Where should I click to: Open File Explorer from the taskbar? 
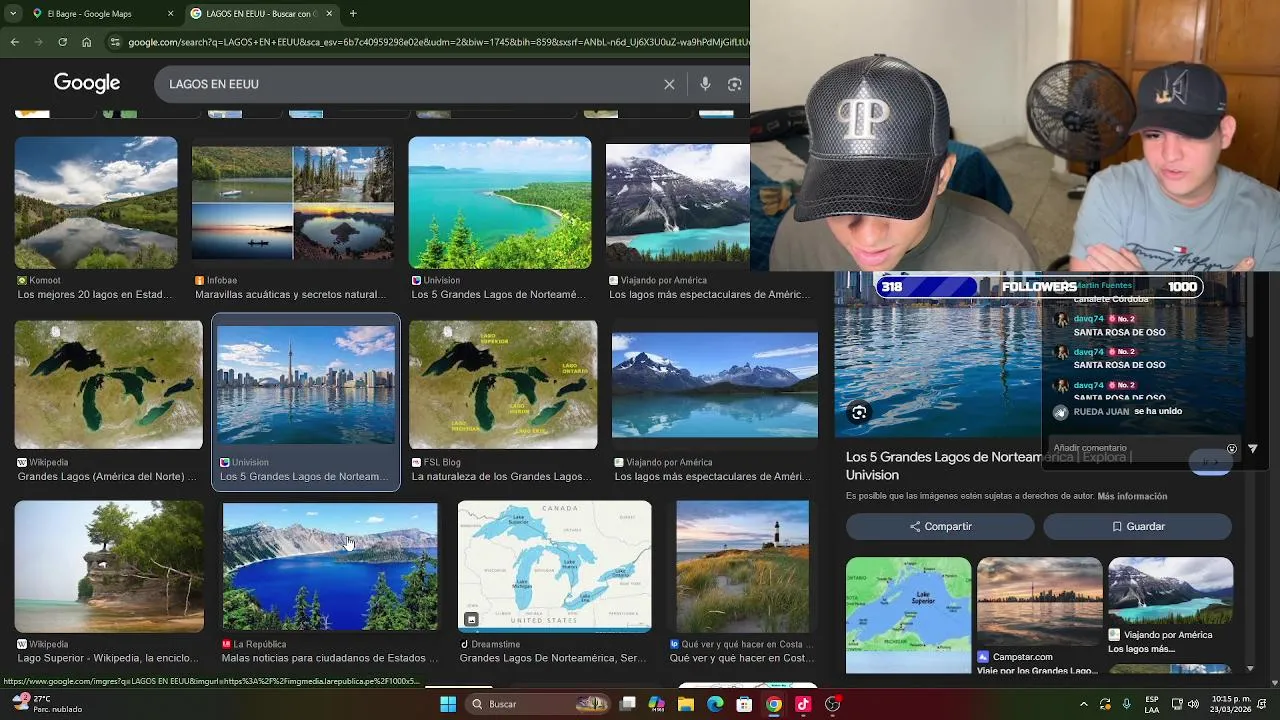(x=686, y=704)
